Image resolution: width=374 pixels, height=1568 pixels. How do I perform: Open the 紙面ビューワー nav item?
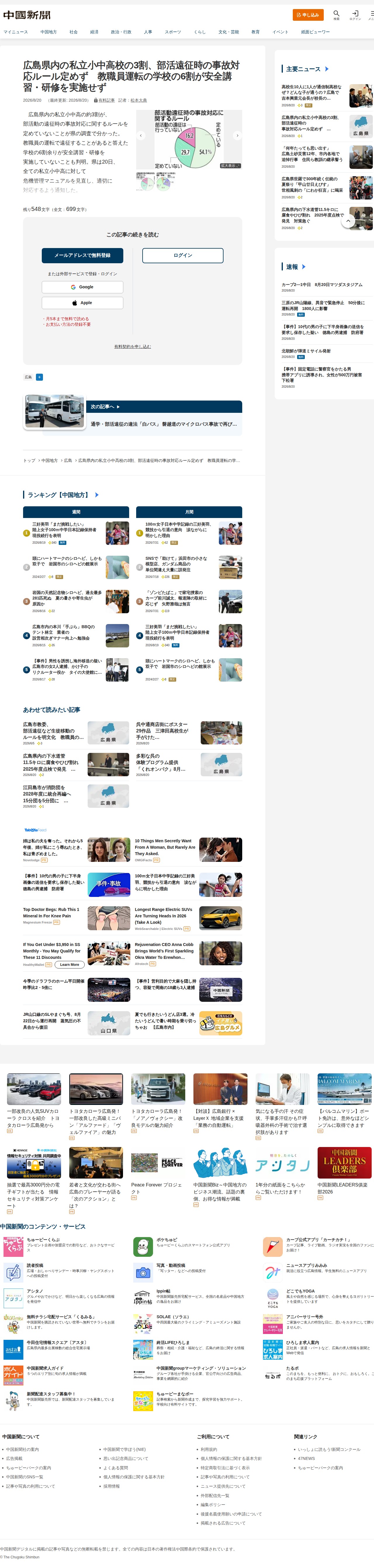click(316, 32)
